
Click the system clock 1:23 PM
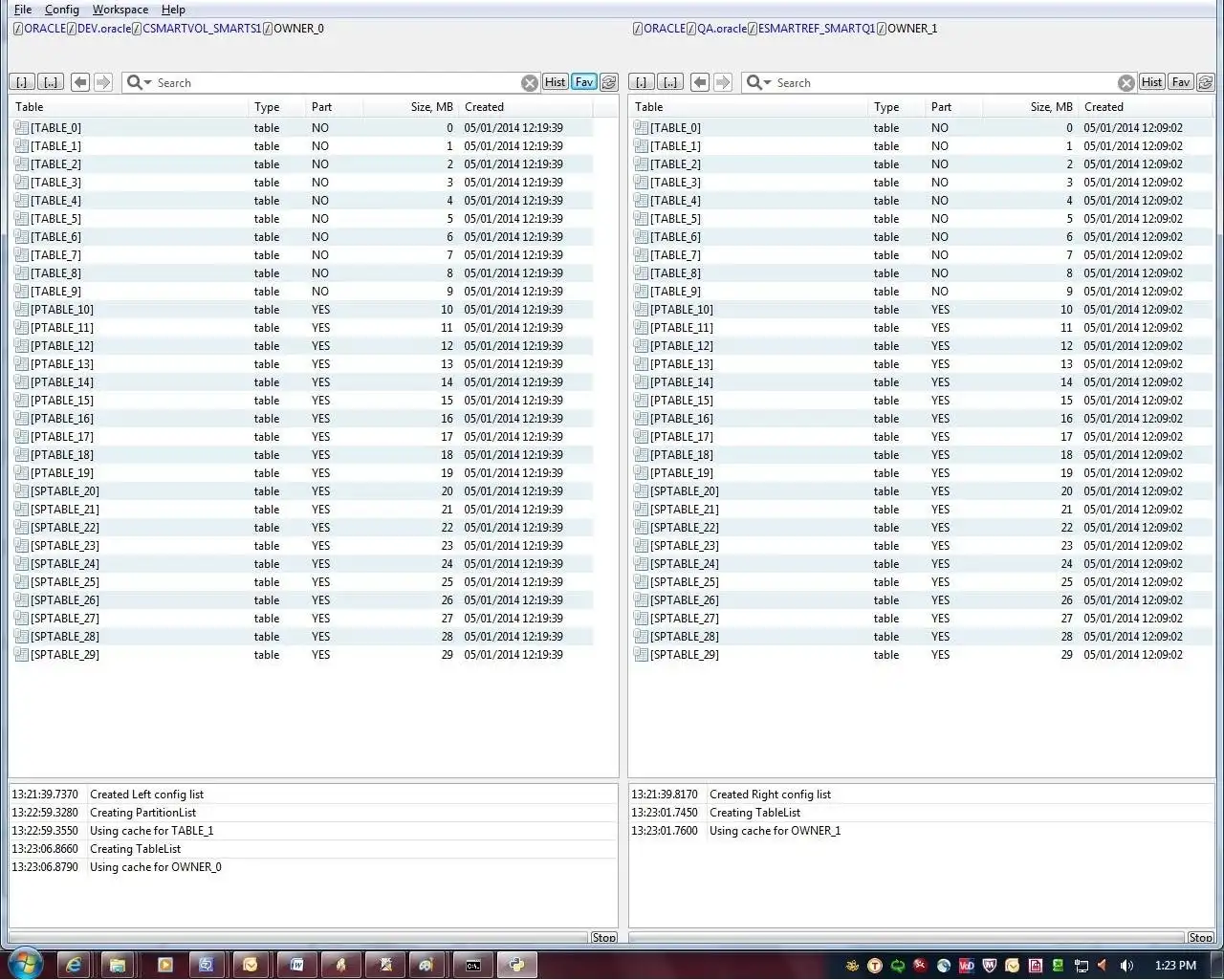pos(1175,966)
